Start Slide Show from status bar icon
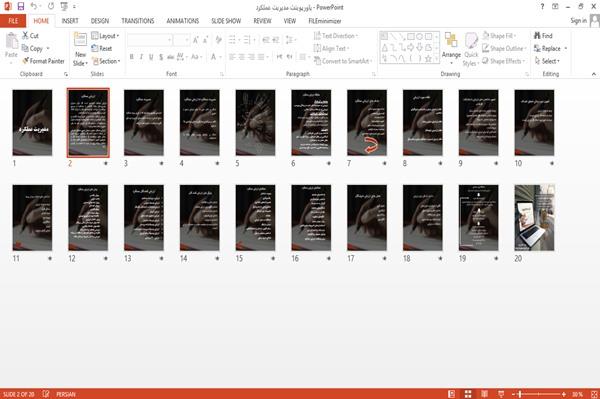Screen dimensions: 600x399 tap(501, 394)
